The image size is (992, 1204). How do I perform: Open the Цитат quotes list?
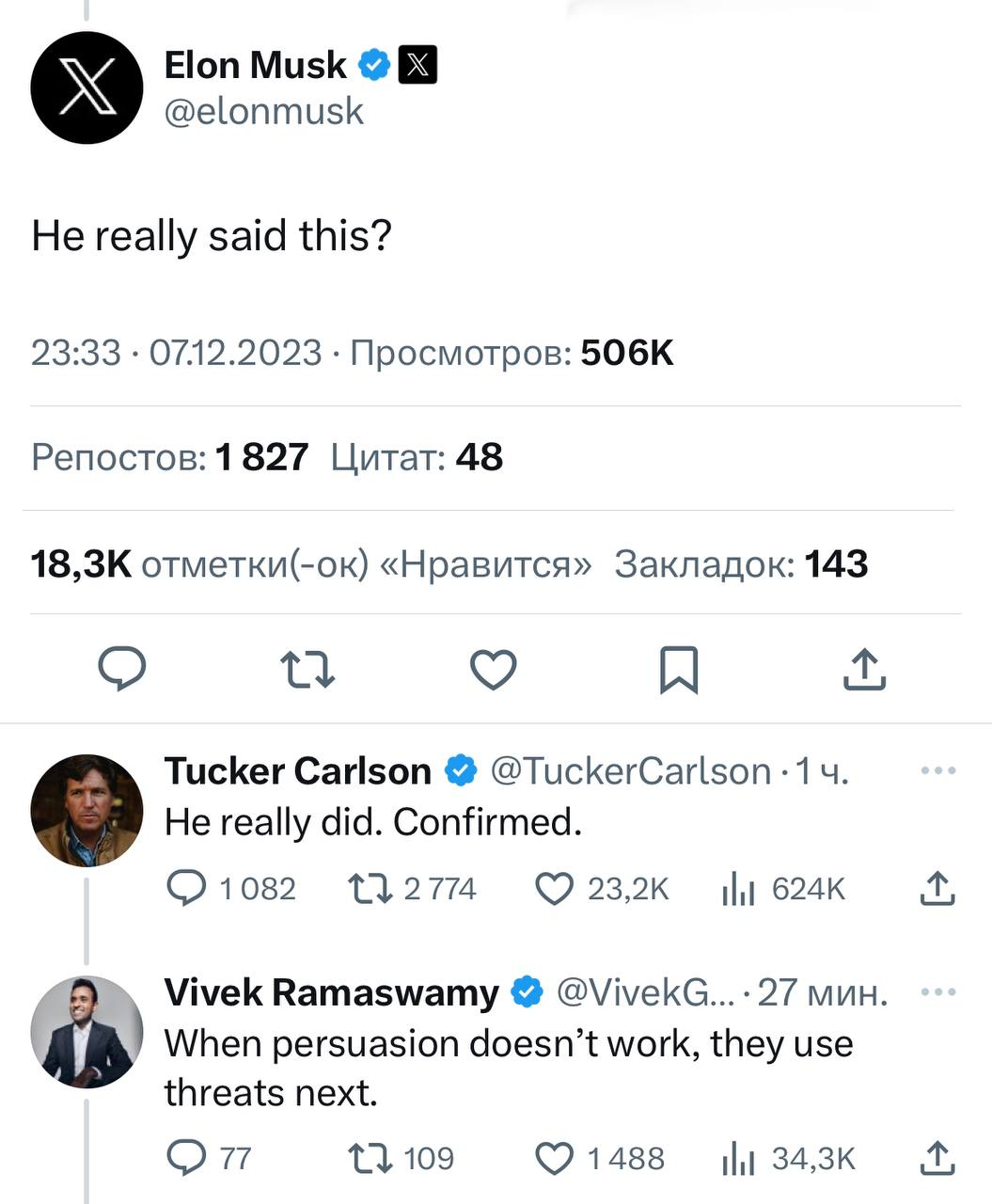point(417,458)
